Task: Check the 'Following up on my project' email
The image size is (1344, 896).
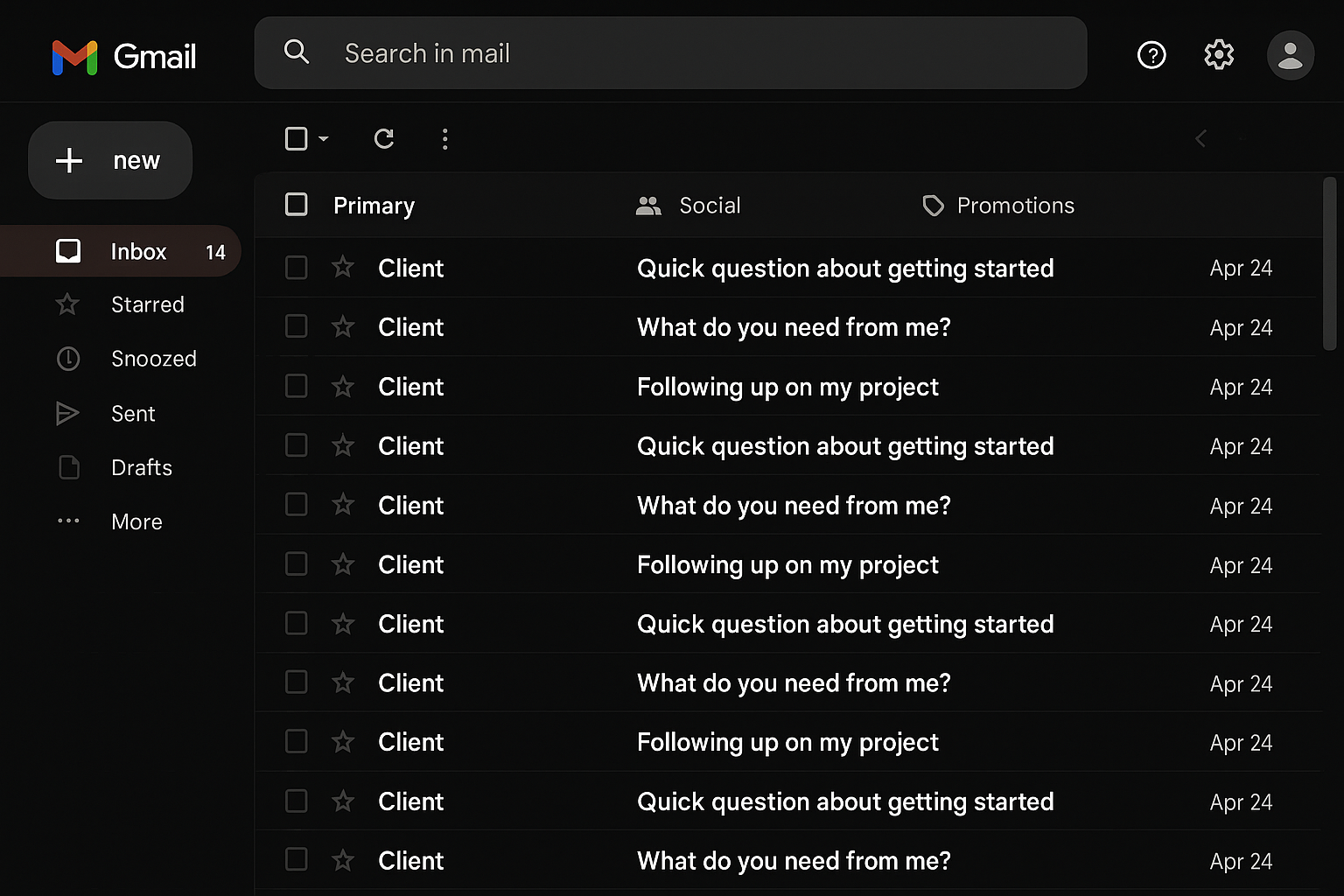Action: click(296, 386)
